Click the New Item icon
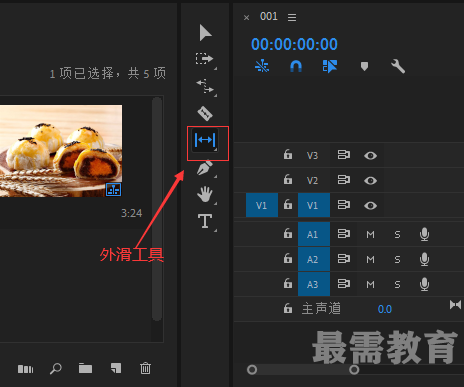The width and height of the screenshot is (464, 387). pyautogui.click(x=116, y=368)
